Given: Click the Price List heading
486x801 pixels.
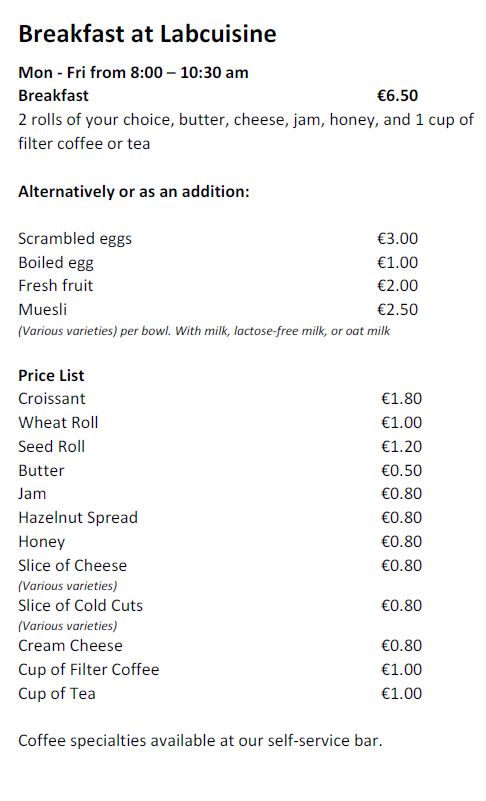Looking at the screenshot, I should click(x=51, y=375).
